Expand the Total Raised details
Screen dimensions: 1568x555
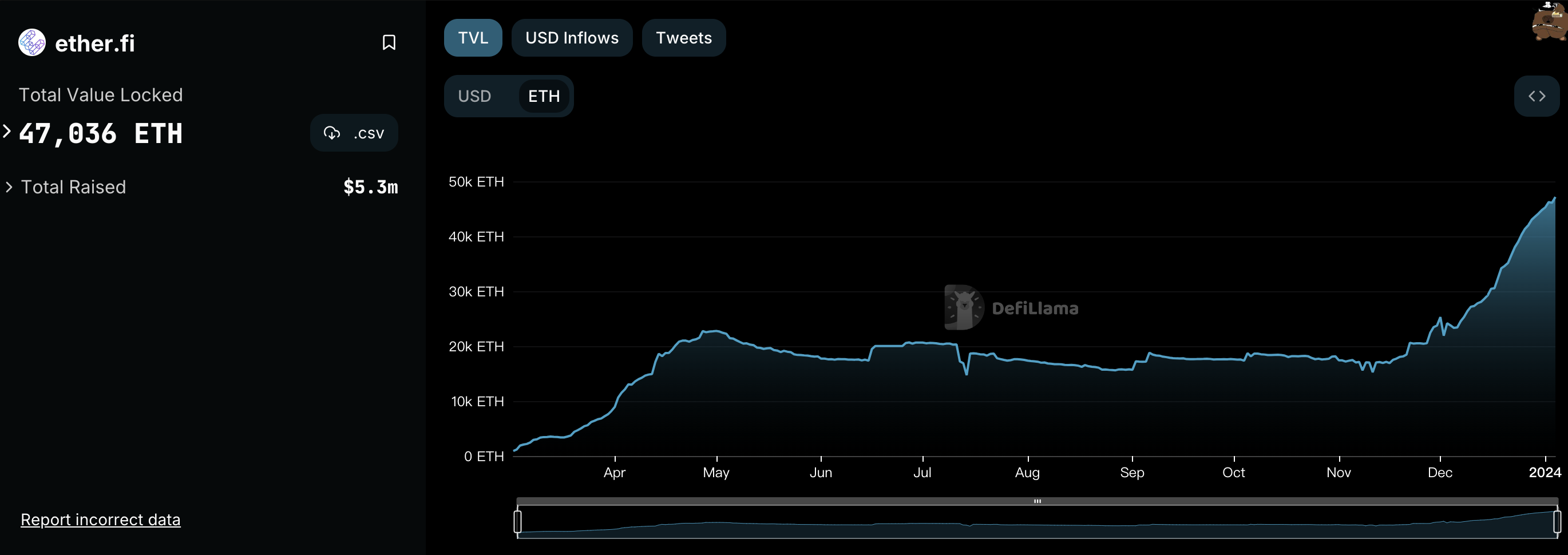[9, 187]
